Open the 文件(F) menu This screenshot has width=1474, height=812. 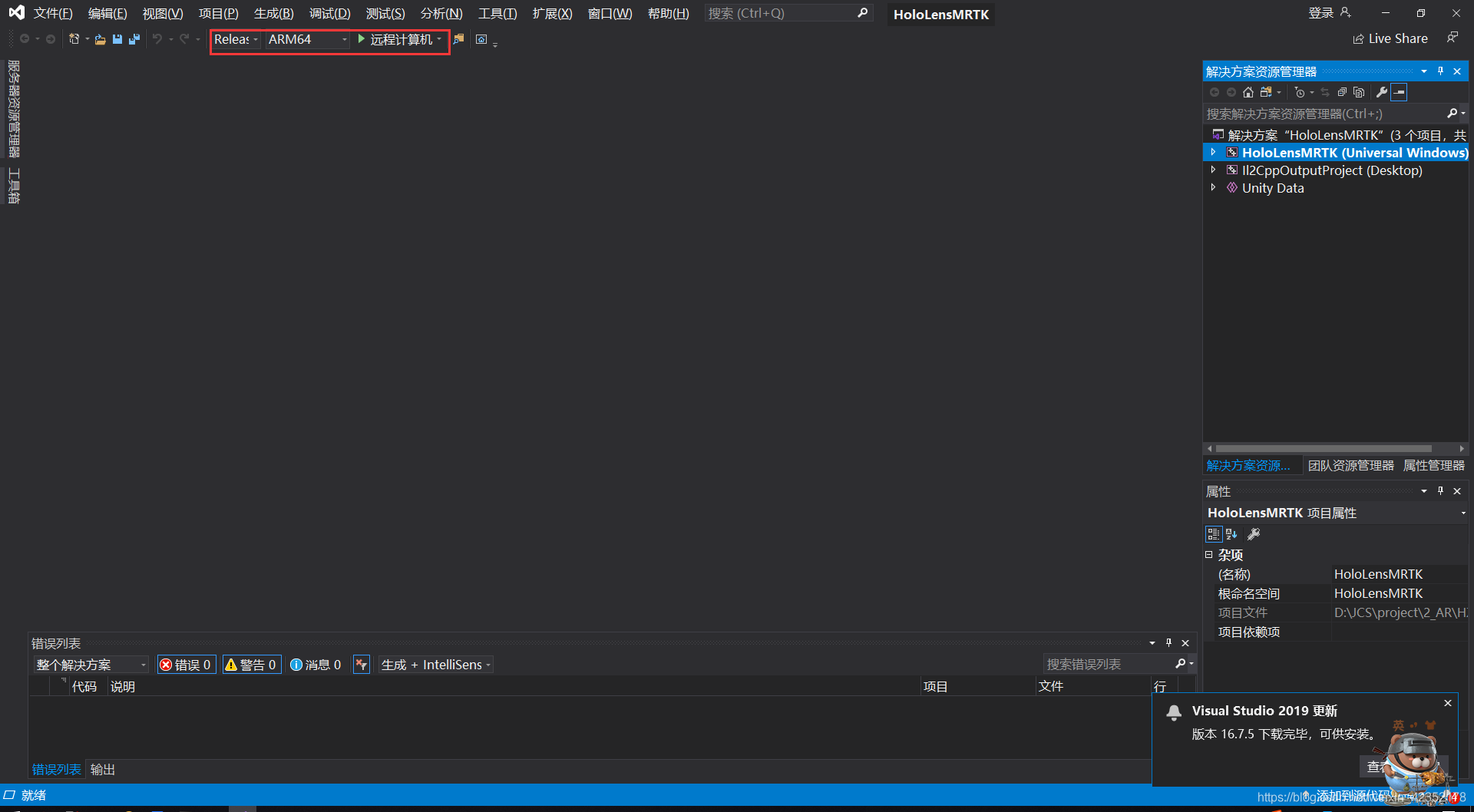(53, 14)
